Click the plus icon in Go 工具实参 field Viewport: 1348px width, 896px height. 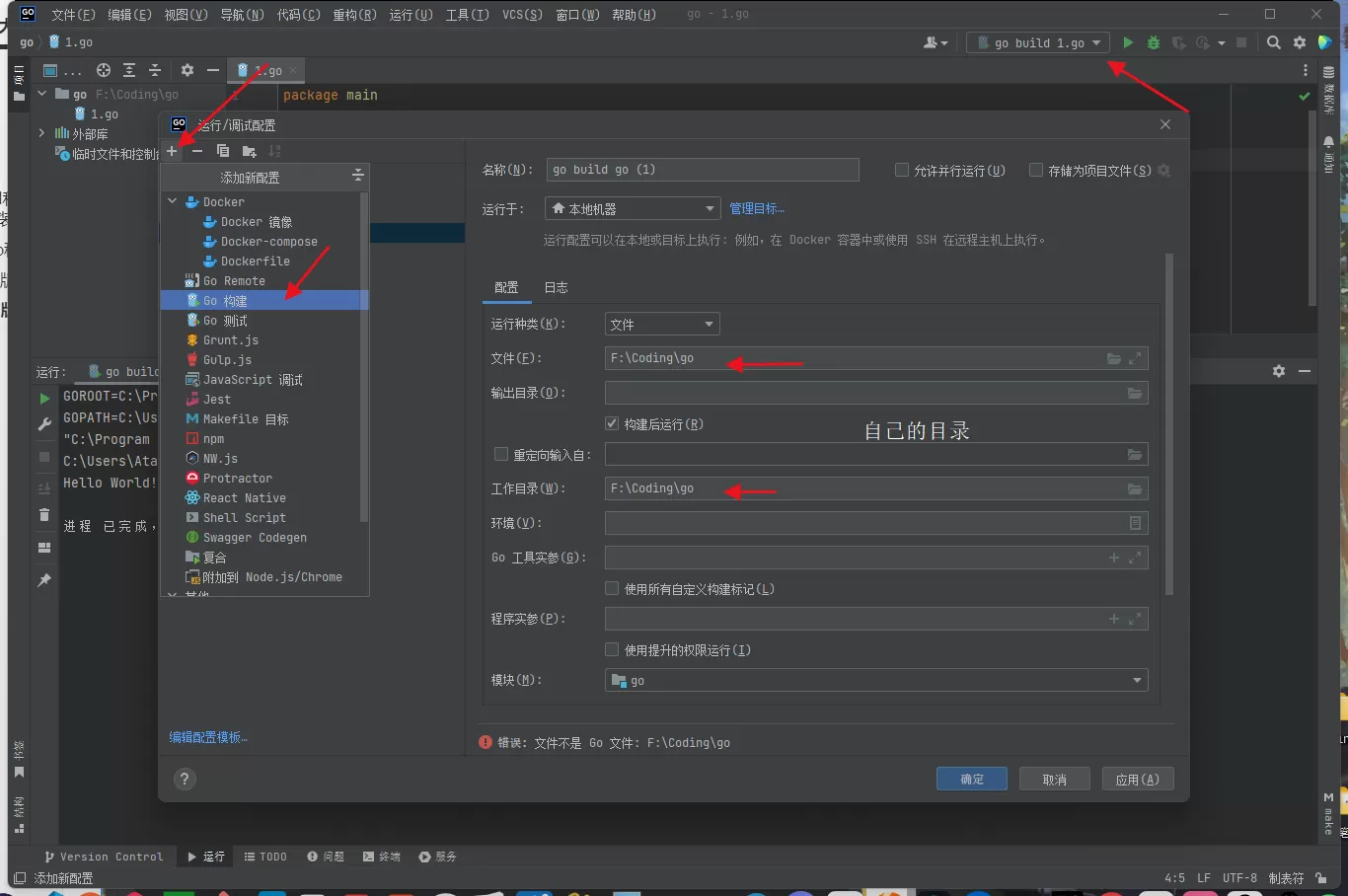[x=1114, y=558]
